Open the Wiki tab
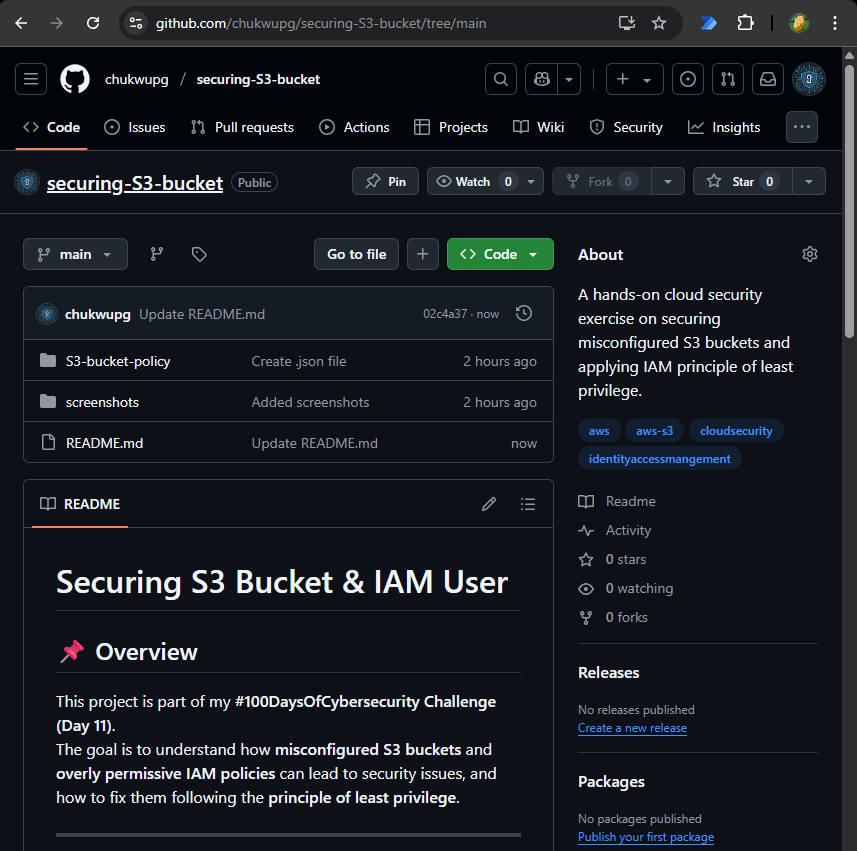Viewport: 857px width, 851px height. (538, 127)
